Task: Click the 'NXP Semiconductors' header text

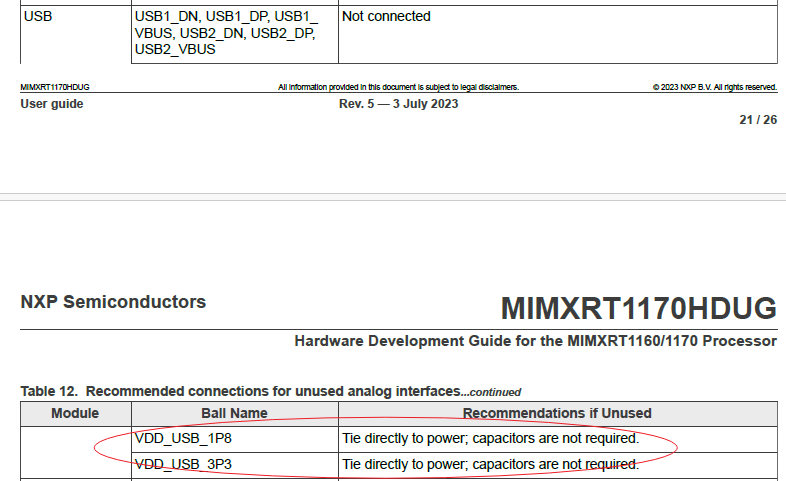Action: pos(113,302)
